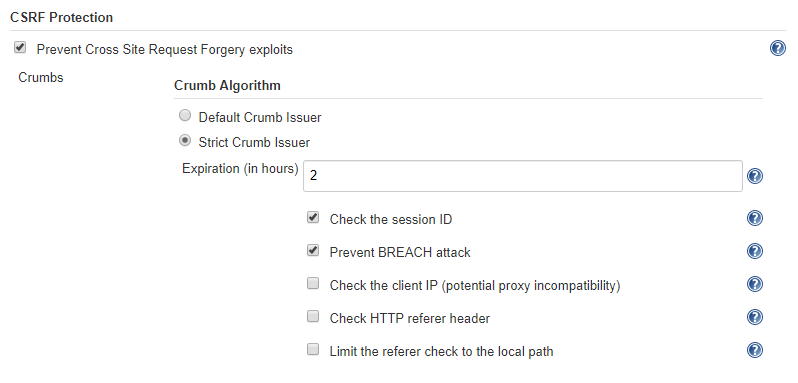View help for Check HTTP referer header
The width and height of the screenshot is (798, 383).
tap(755, 317)
